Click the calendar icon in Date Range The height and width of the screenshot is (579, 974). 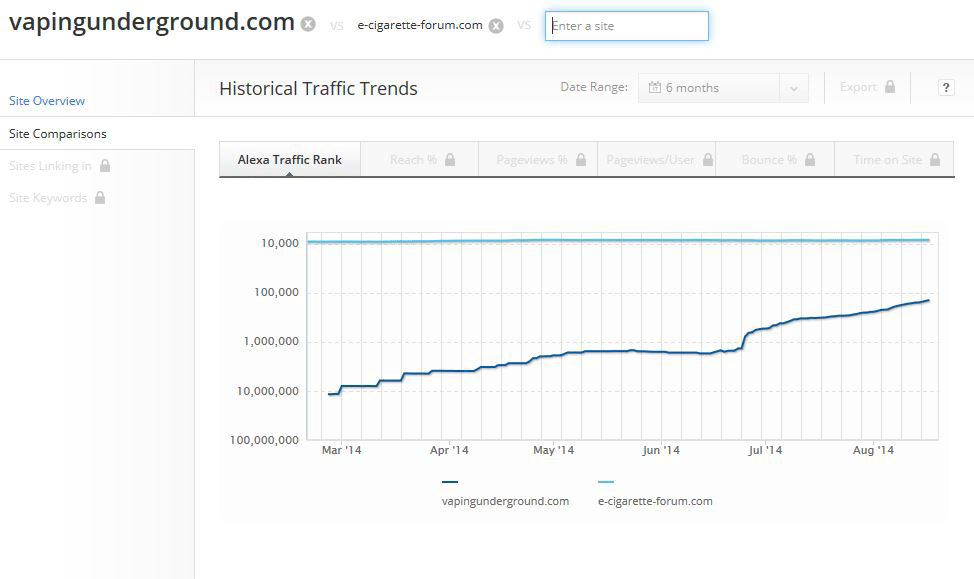[x=654, y=88]
